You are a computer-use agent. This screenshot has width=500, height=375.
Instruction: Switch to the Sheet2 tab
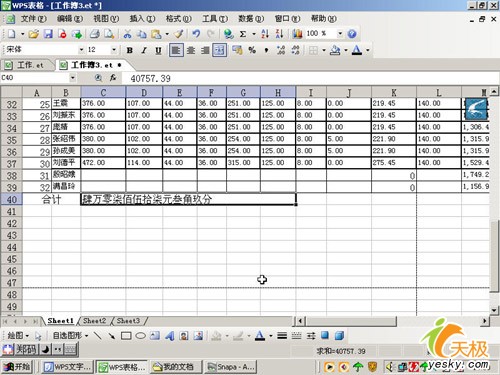tap(95, 321)
